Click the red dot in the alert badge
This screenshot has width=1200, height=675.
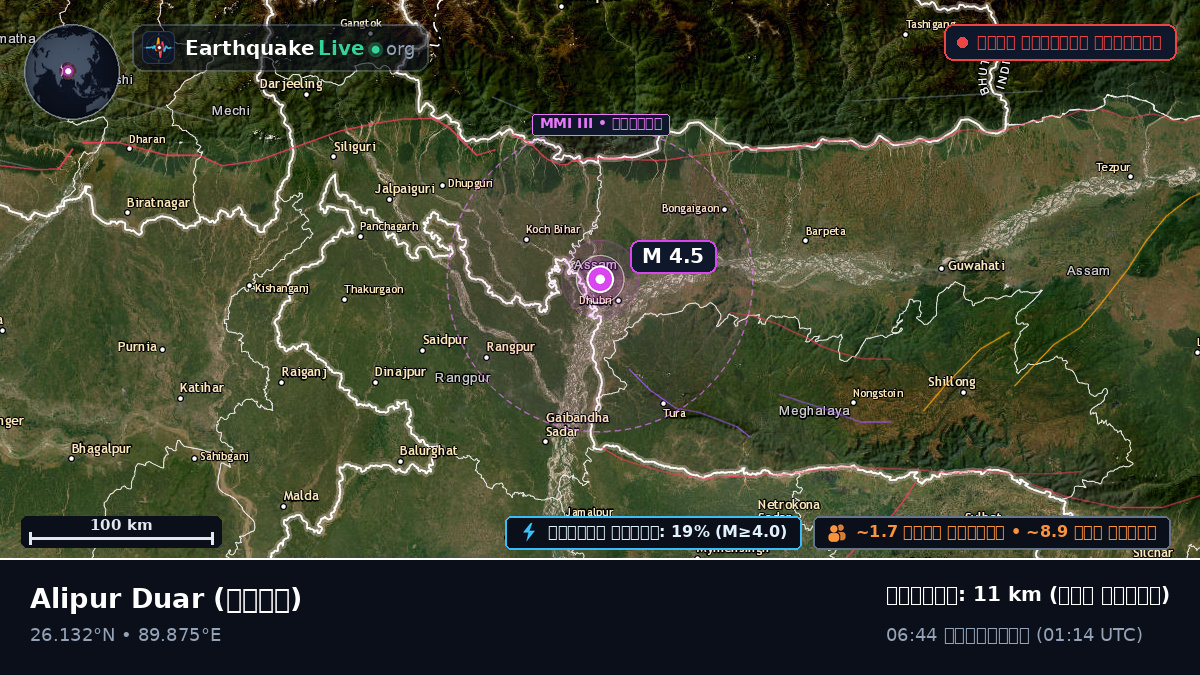962,43
